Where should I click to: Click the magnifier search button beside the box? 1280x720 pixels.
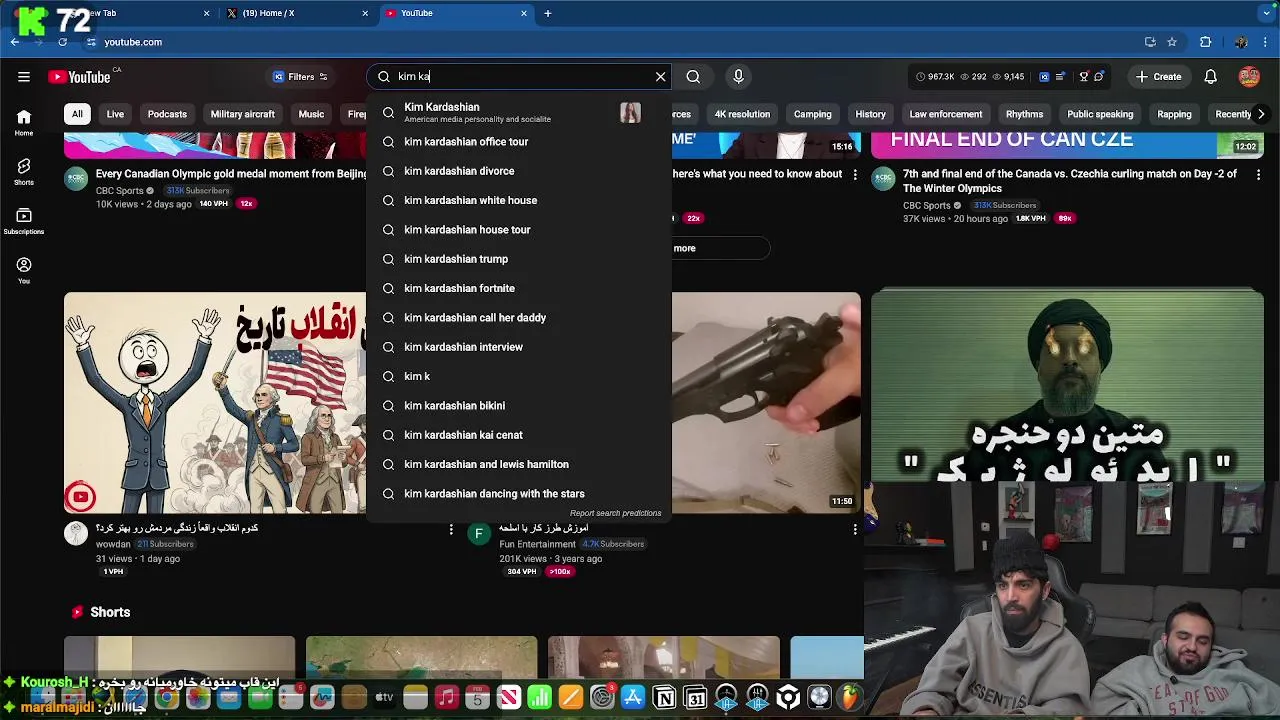tap(693, 77)
